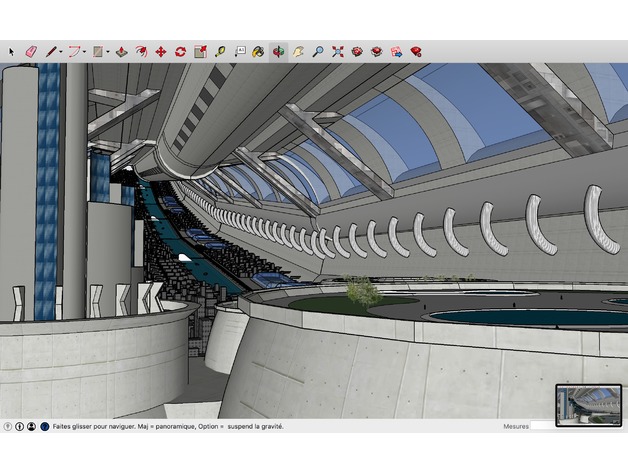This screenshot has width=628, height=472.
Task: Choose the Offset tool
Action: click(141, 52)
